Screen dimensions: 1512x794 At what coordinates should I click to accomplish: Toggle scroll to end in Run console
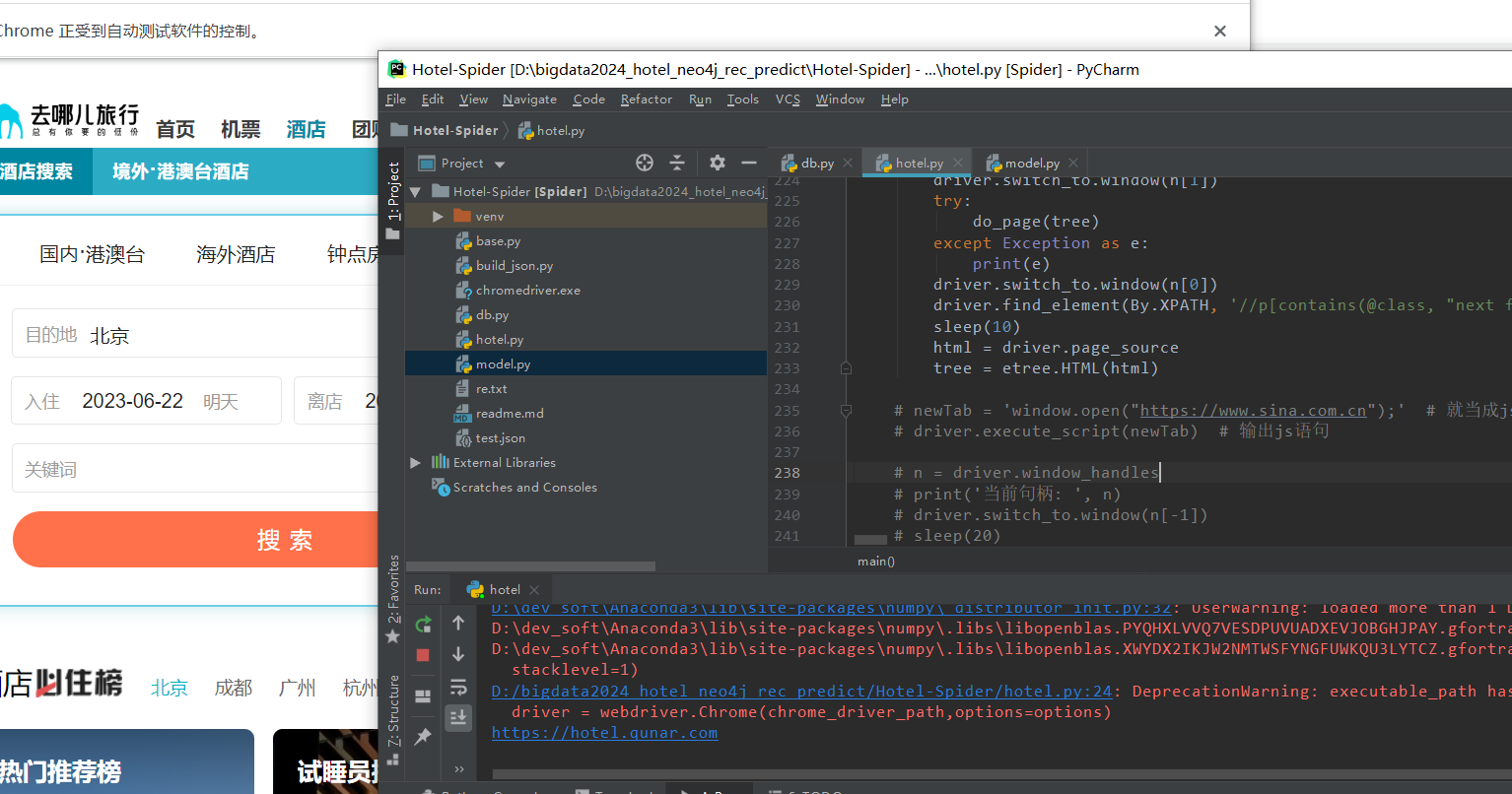tap(458, 717)
